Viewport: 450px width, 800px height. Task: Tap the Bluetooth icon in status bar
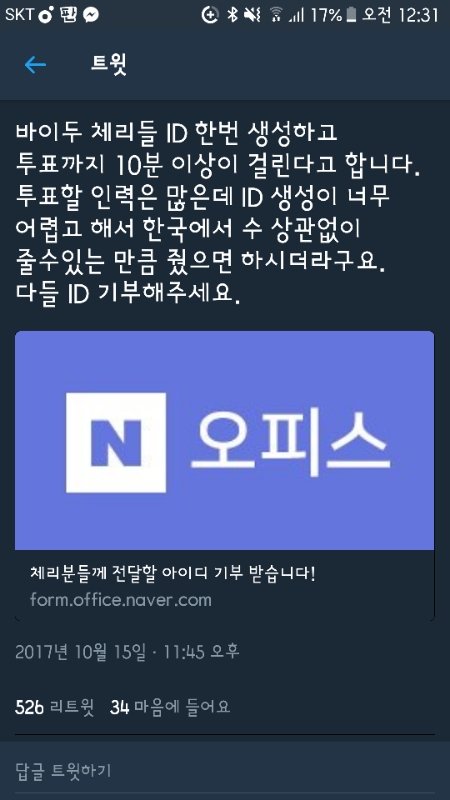(x=232, y=15)
